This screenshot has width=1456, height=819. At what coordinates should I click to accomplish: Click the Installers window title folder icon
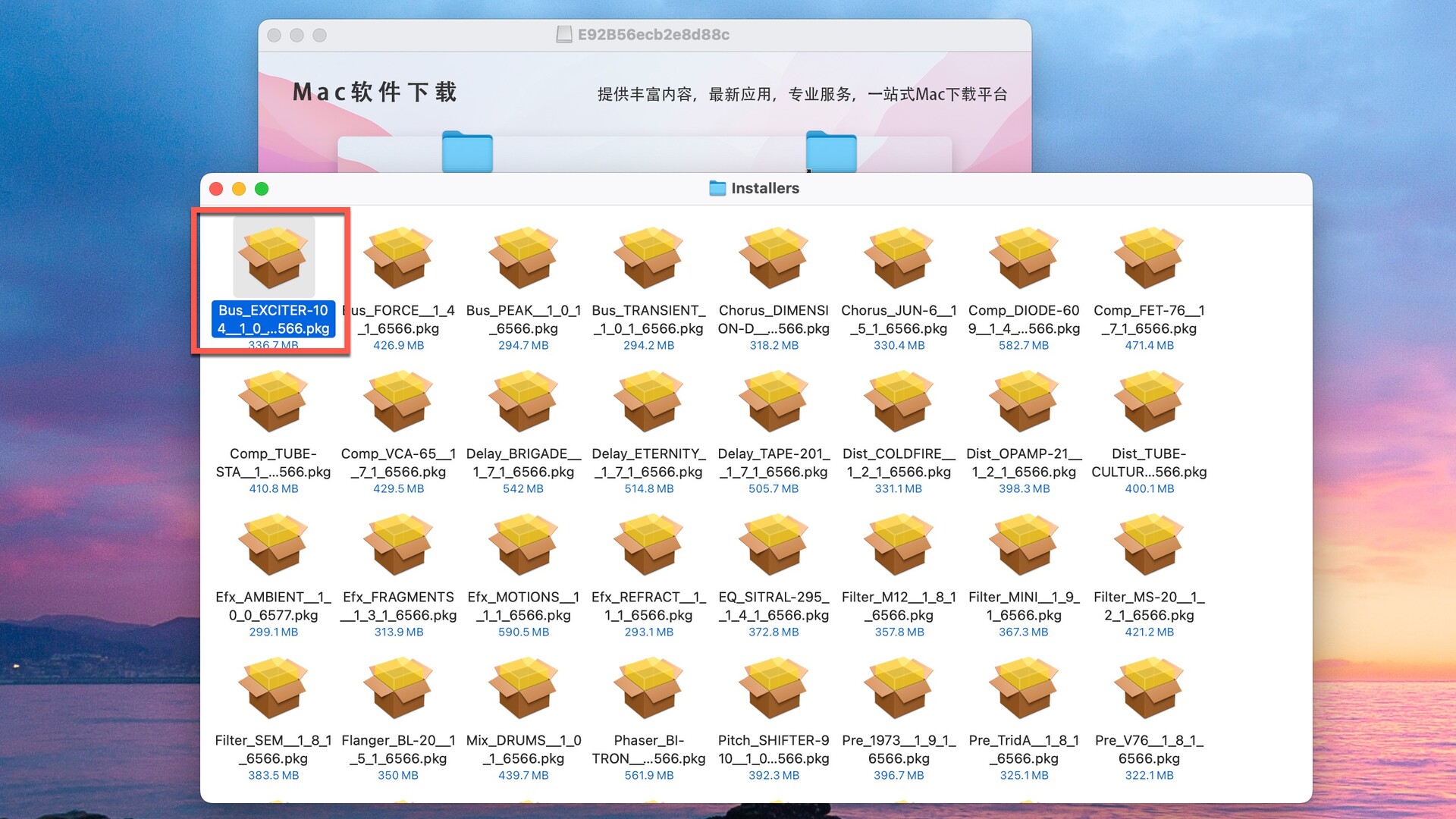[x=717, y=188]
